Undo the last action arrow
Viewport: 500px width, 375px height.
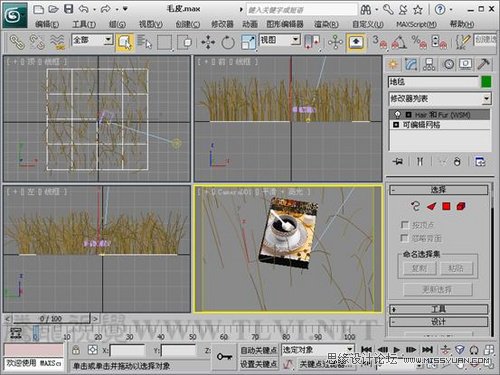[84, 9]
